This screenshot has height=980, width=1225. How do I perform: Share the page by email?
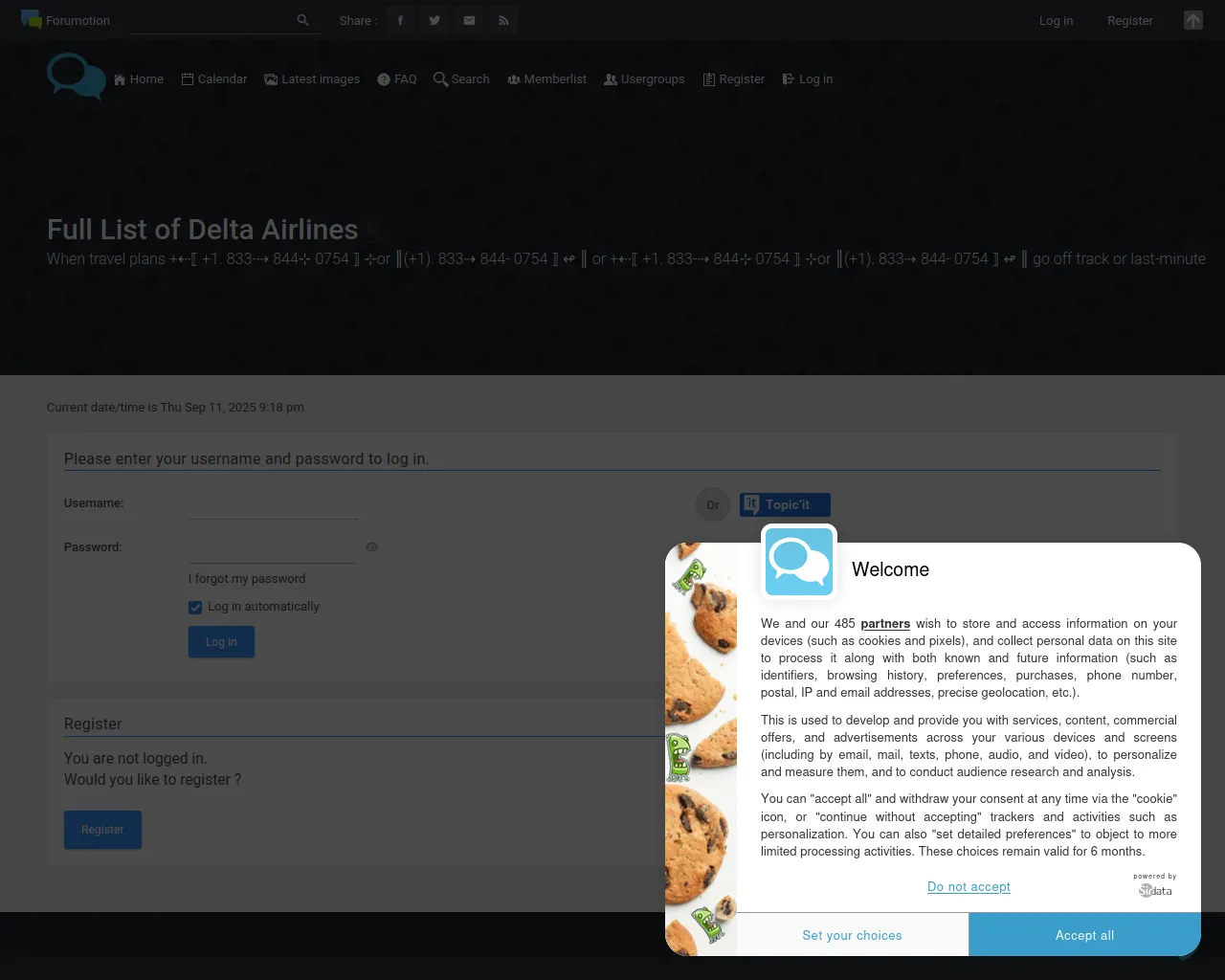click(x=469, y=20)
